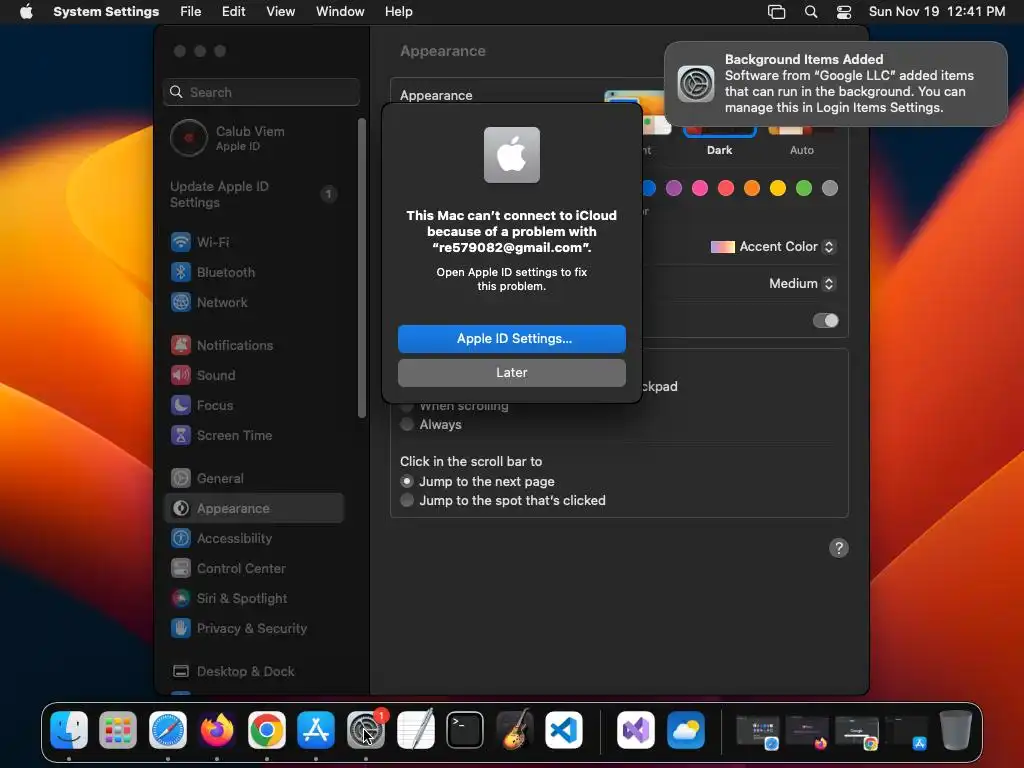This screenshot has width=1024, height=768.
Task: Click the Stage Manager menu bar icon
Action: click(776, 12)
